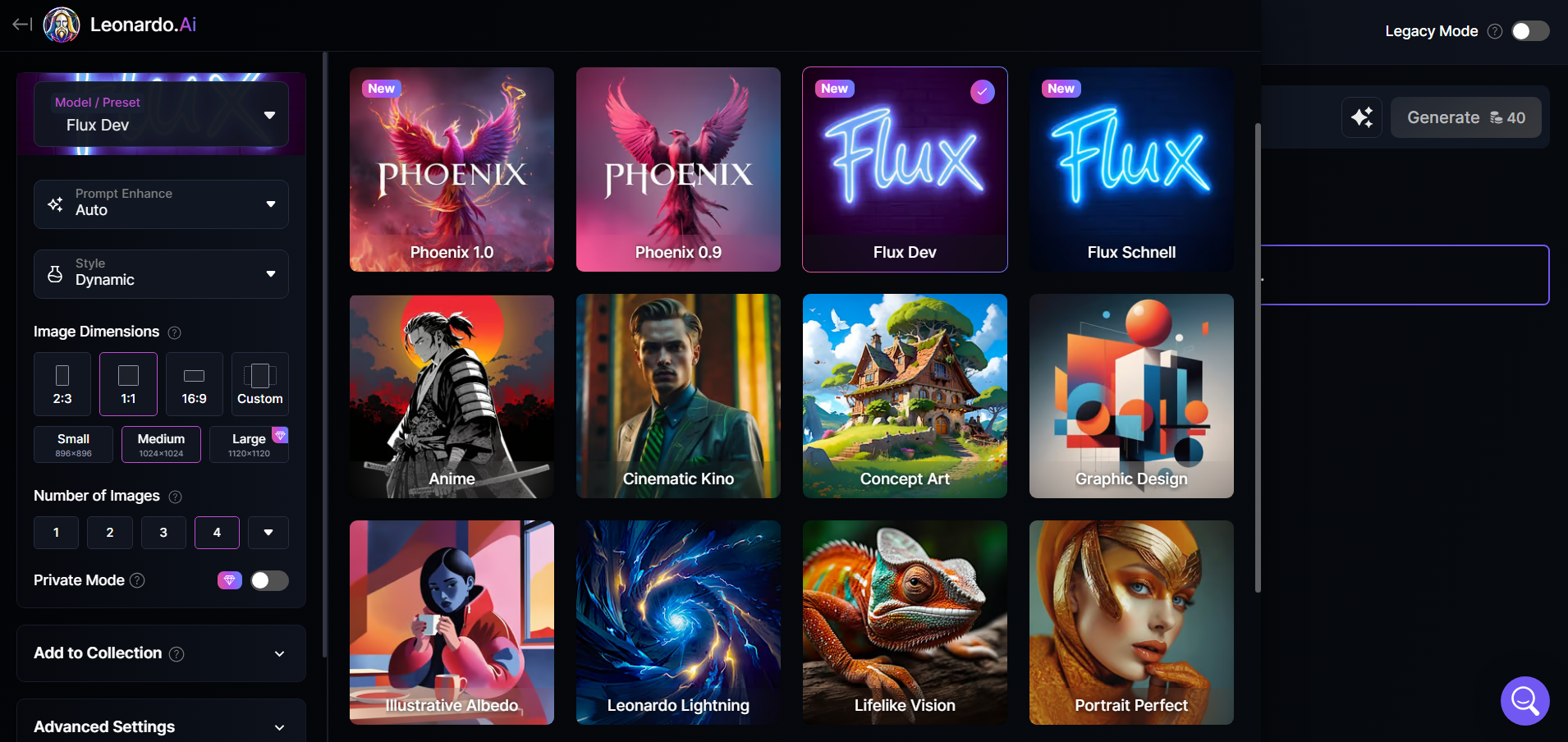
Task: Open the Style Dynamic dropdown
Action: click(x=161, y=273)
